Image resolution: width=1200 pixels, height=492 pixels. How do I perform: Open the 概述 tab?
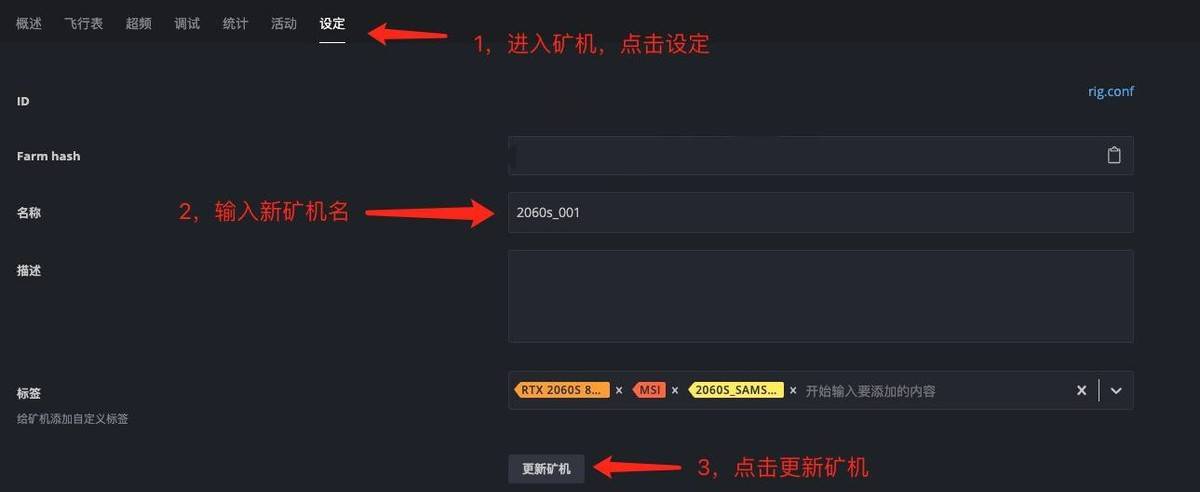tap(29, 24)
